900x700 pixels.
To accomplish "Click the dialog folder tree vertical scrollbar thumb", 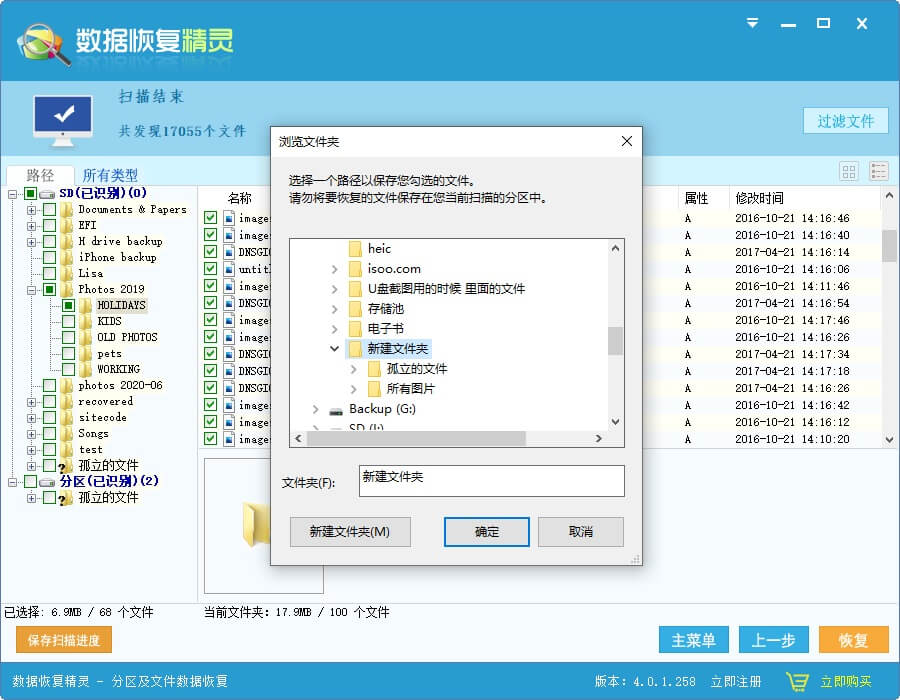I will (615, 341).
